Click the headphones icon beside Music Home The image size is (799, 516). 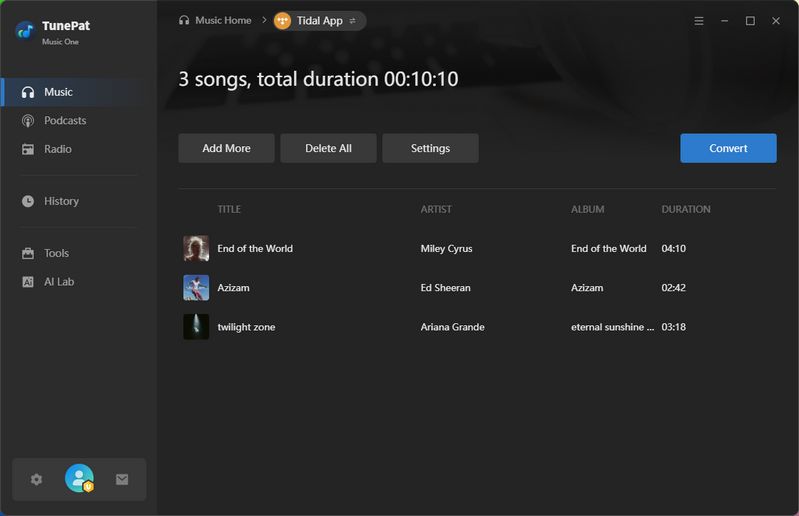point(184,20)
